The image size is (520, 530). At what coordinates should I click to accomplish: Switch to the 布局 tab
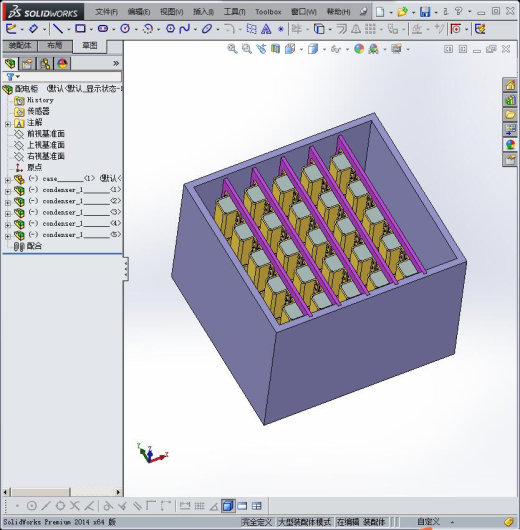coord(55,46)
